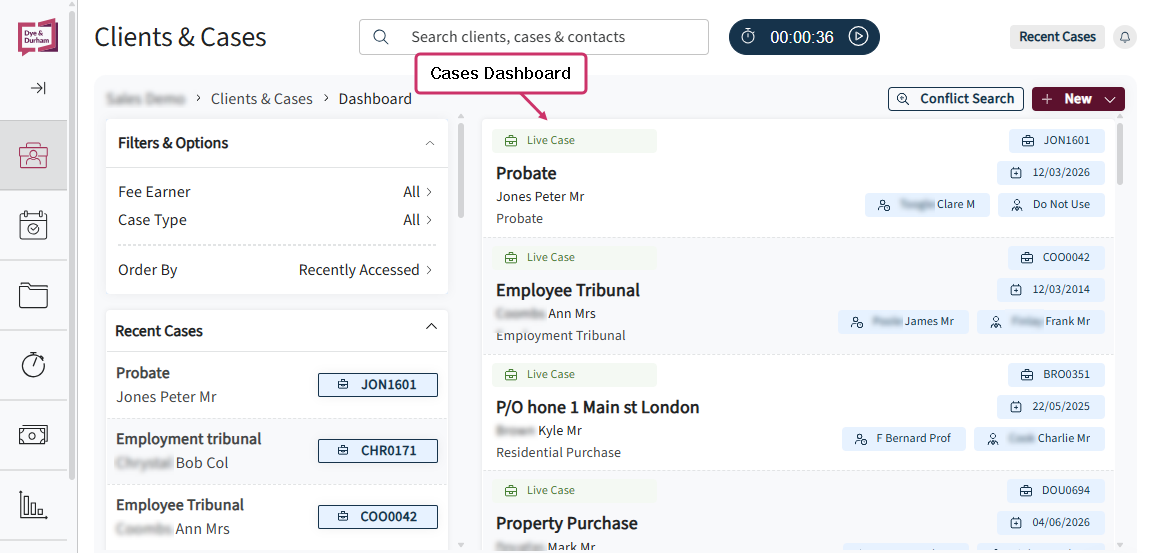Click the 00:00:36 timer display
The width and height of the screenshot is (1152, 553).
tap(802, 37)
